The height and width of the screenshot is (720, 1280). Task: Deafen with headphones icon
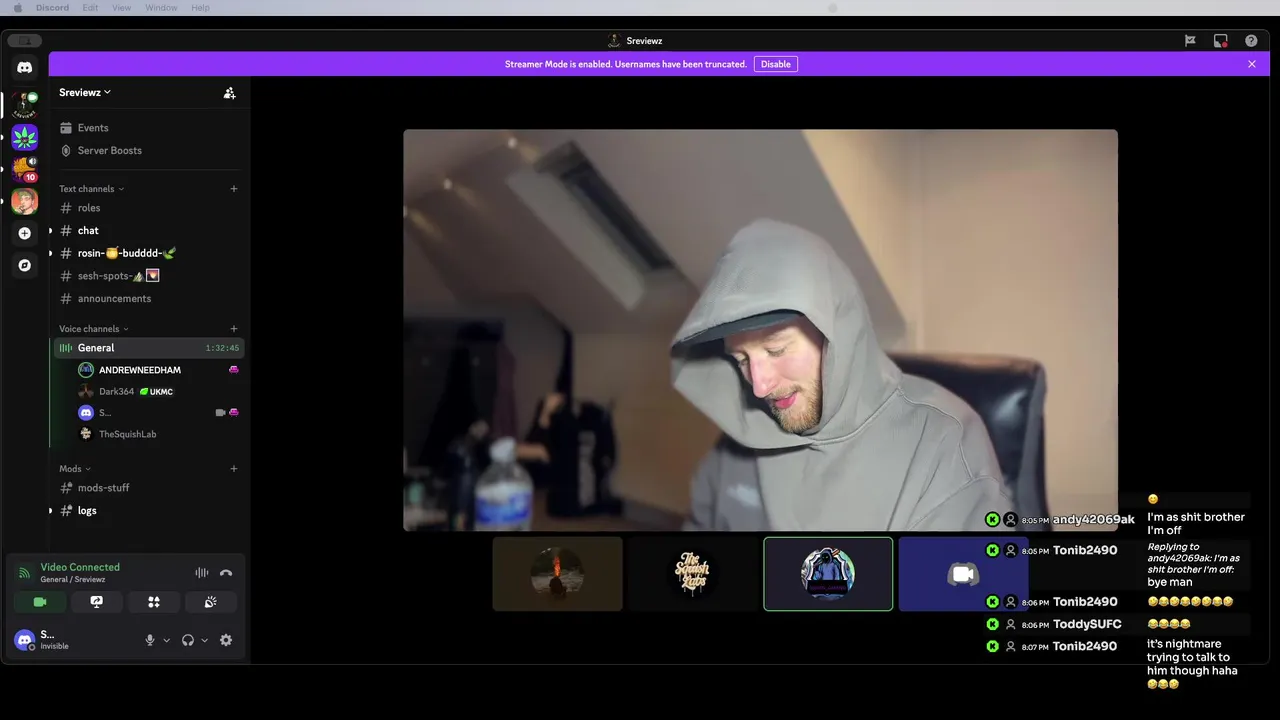(x=188, y=640)
